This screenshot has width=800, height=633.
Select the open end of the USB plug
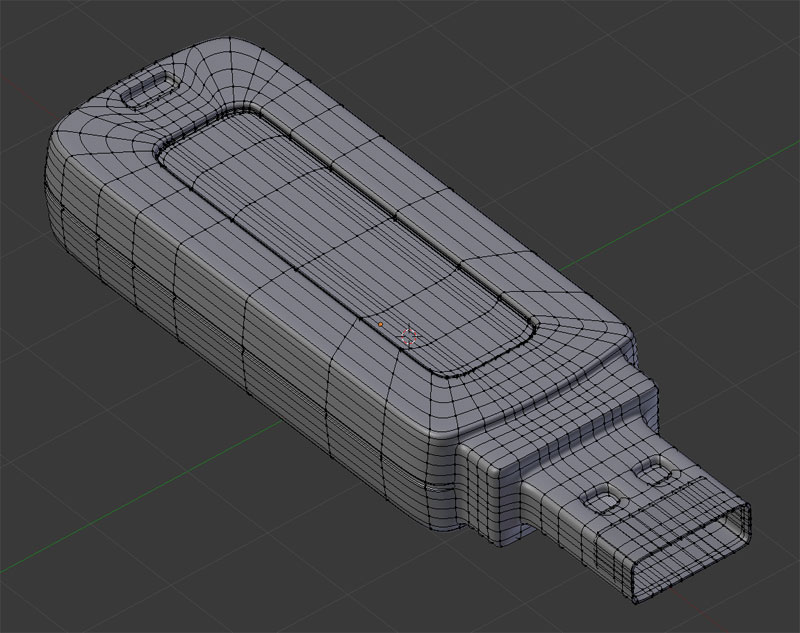tap(689, 552)
